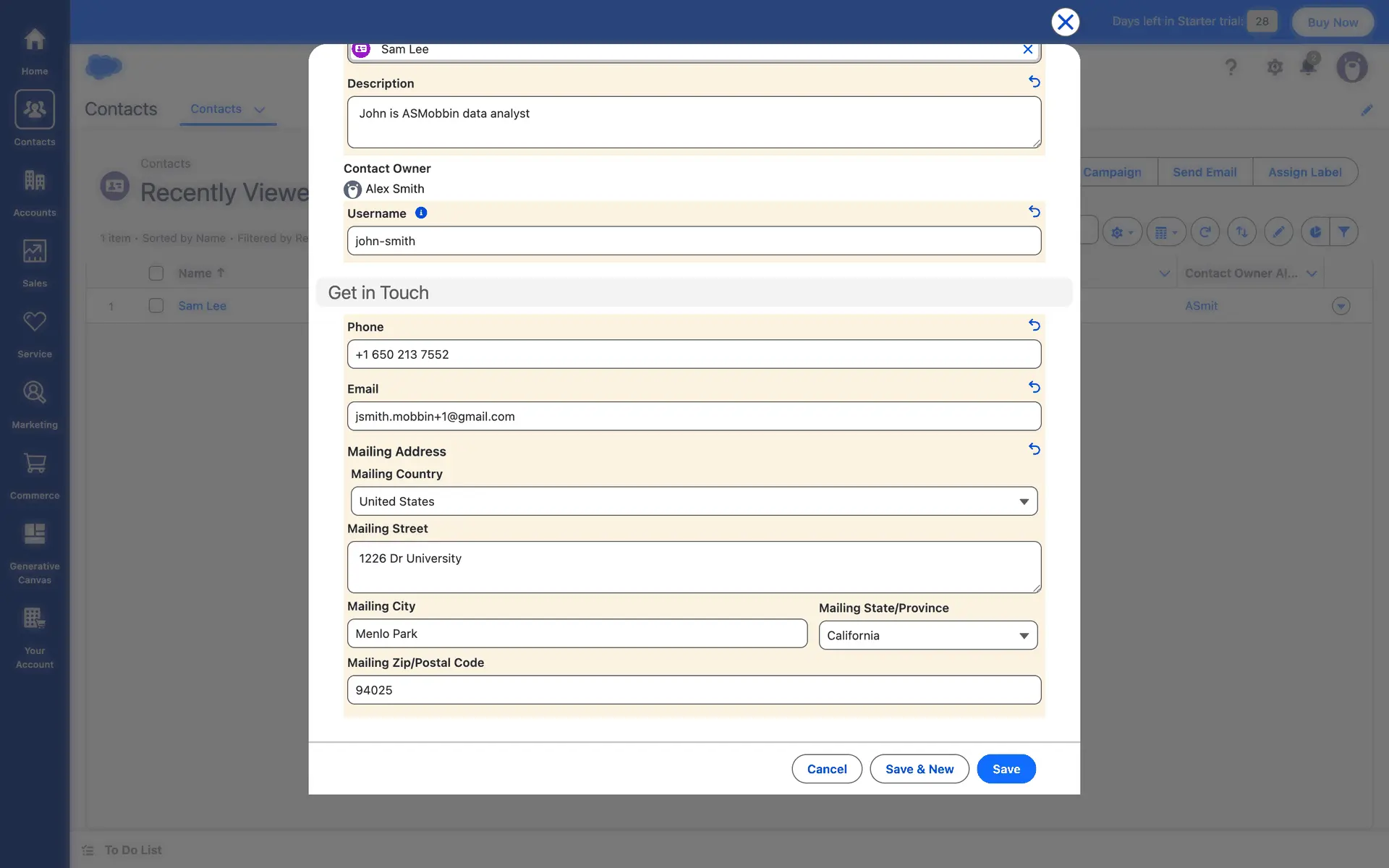Open Marketing in the sidebar

[35, 404]
